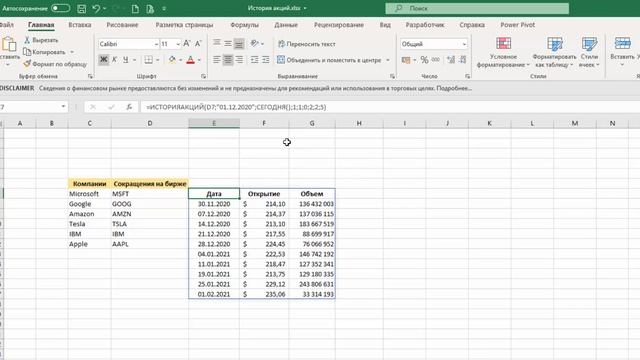Viewport: 640px width, 360px height.
Task: Open merge cells dropdown arrow
Action: [x=388, y=60]
